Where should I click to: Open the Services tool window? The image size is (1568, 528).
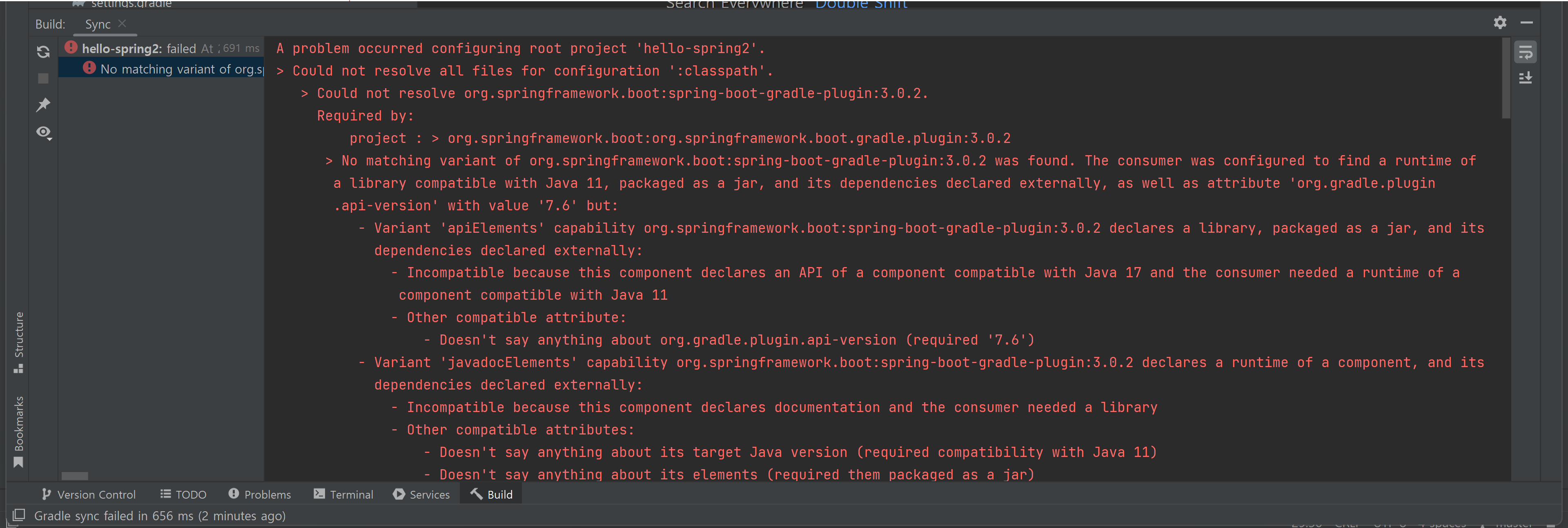pos(421,495)
